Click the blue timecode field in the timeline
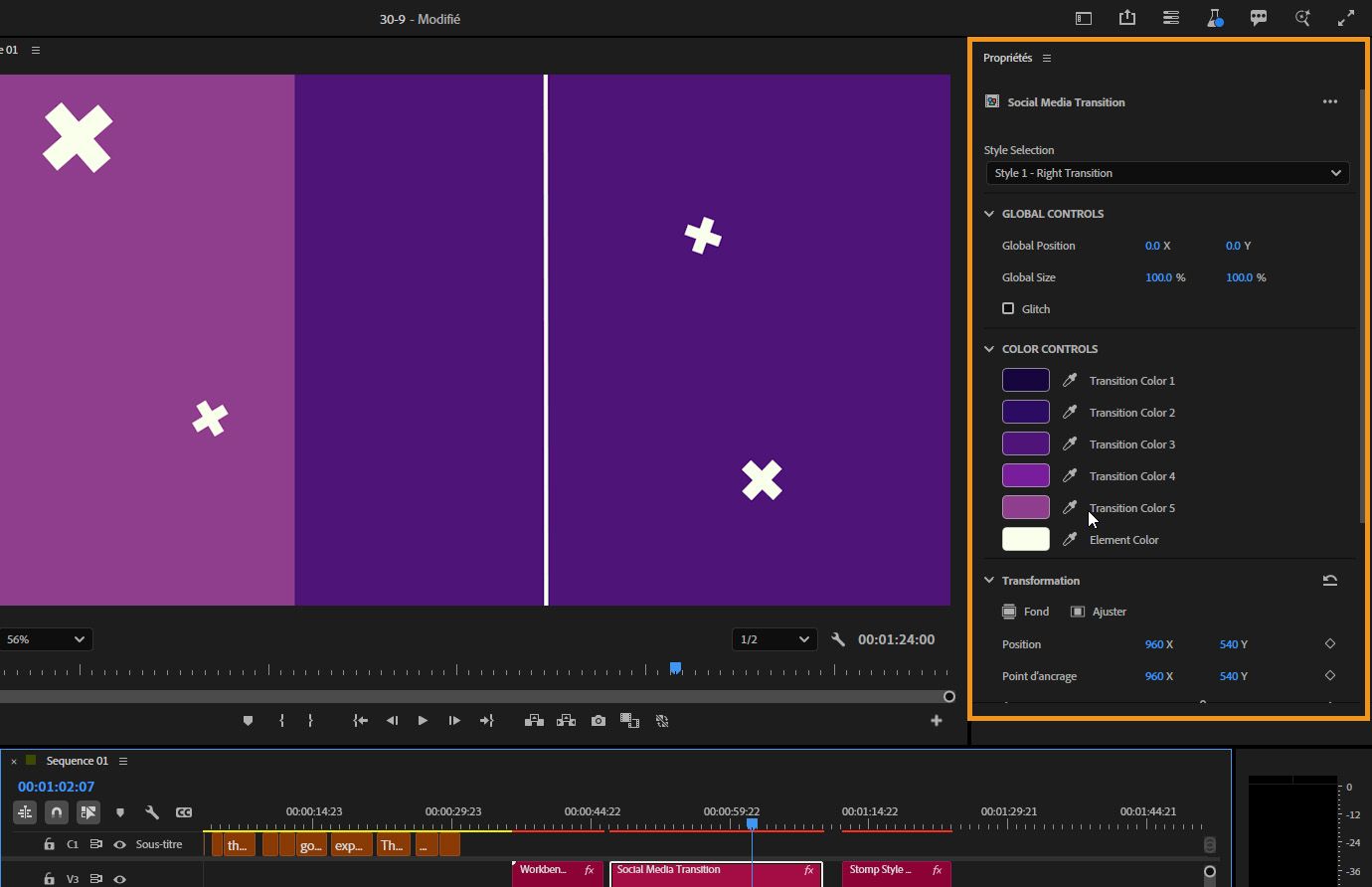Screen dimensions: 1372x887 click(x=56, y=785)
